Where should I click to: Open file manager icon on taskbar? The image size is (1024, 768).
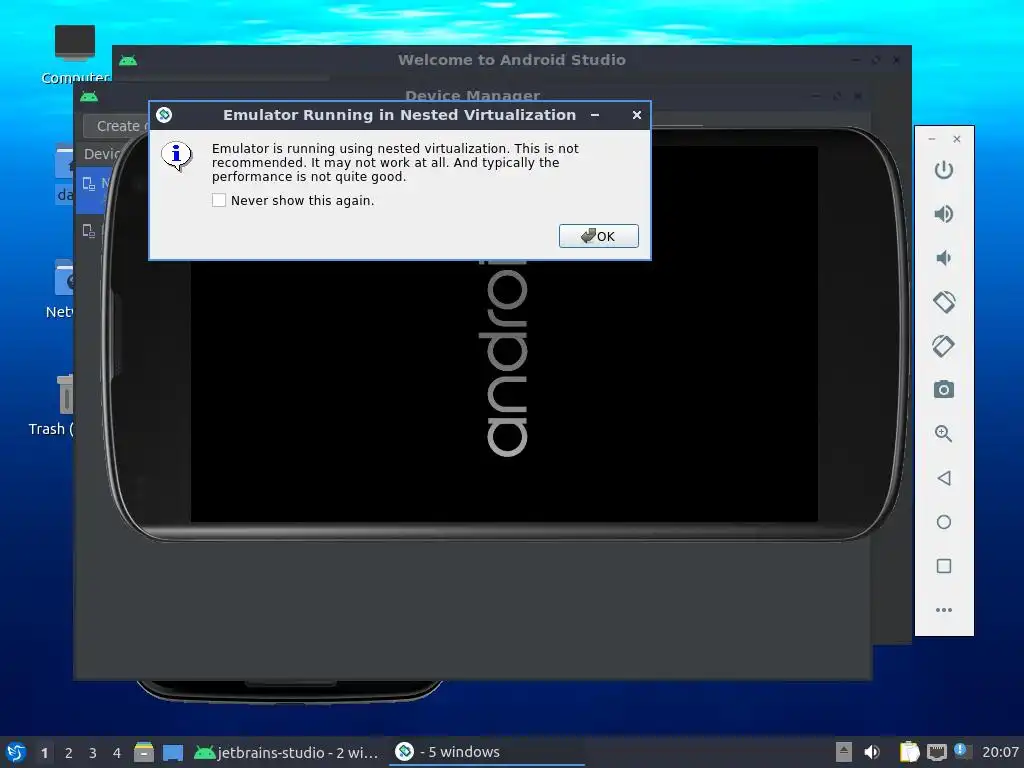pos(144,752)
